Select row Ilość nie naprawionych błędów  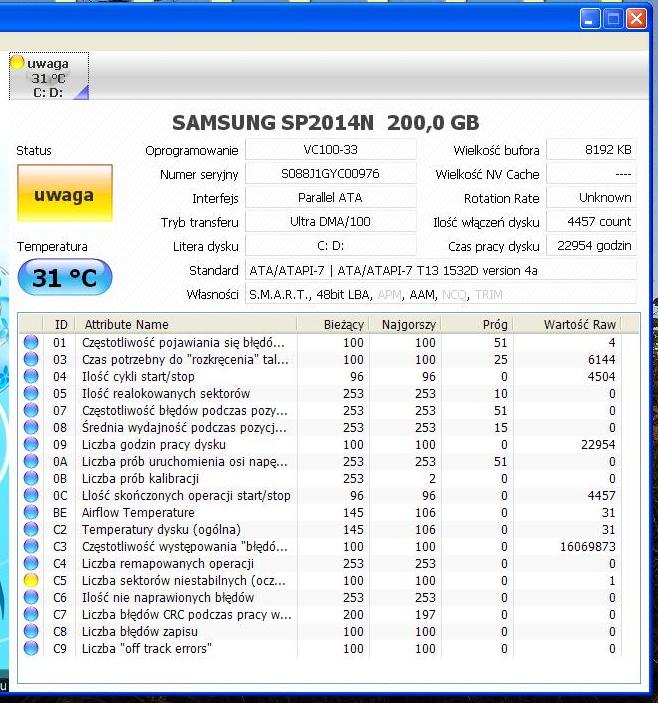pyautogui.click(x=320, y=598)
